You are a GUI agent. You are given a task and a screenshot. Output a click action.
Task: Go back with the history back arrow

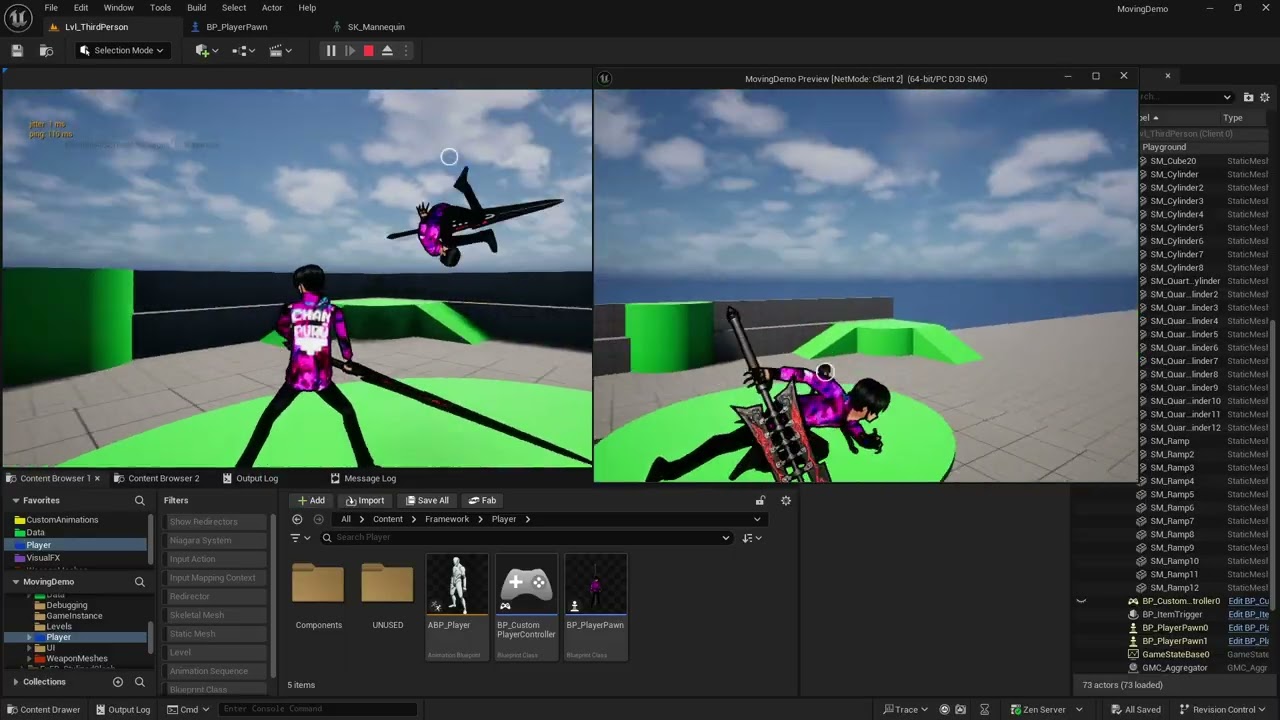[x=297, y=519]
